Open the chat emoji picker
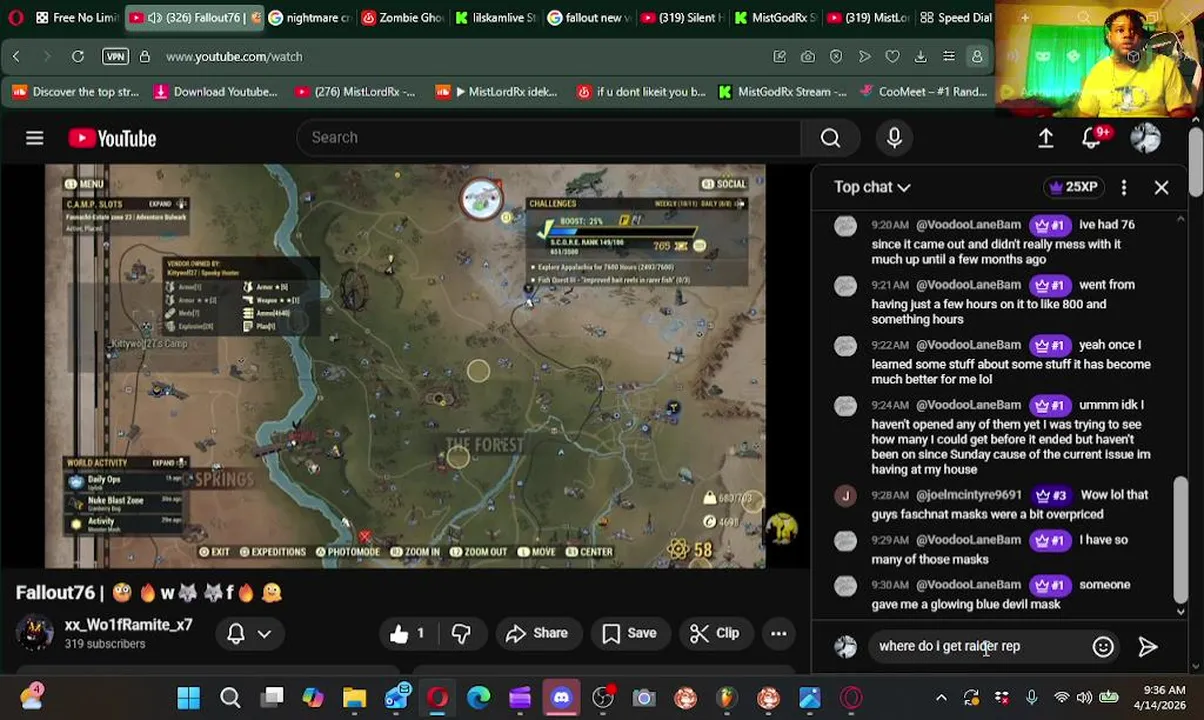The width and height of the screenshot is (1204, 720). point(1103,647)
